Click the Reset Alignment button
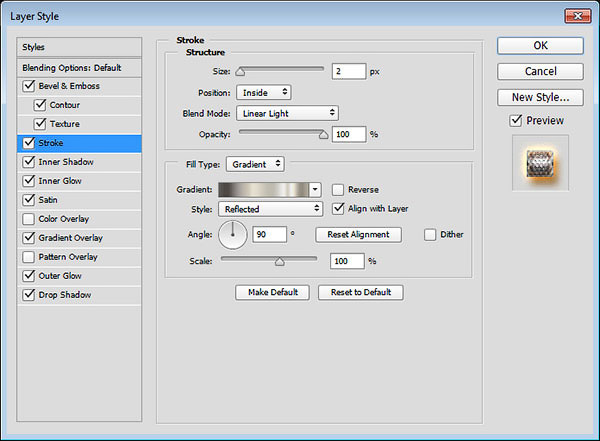The width and height of the screenshot is (600, 441). [x=358, y=235]
